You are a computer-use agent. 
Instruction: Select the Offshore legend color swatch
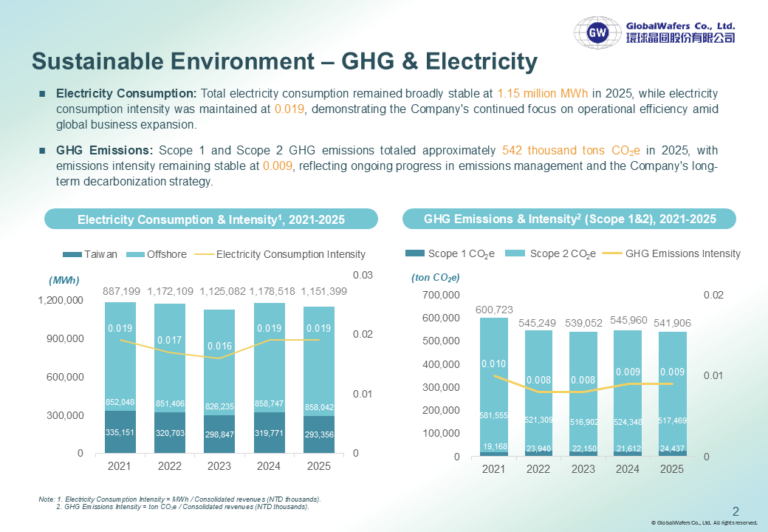(135, 255)
